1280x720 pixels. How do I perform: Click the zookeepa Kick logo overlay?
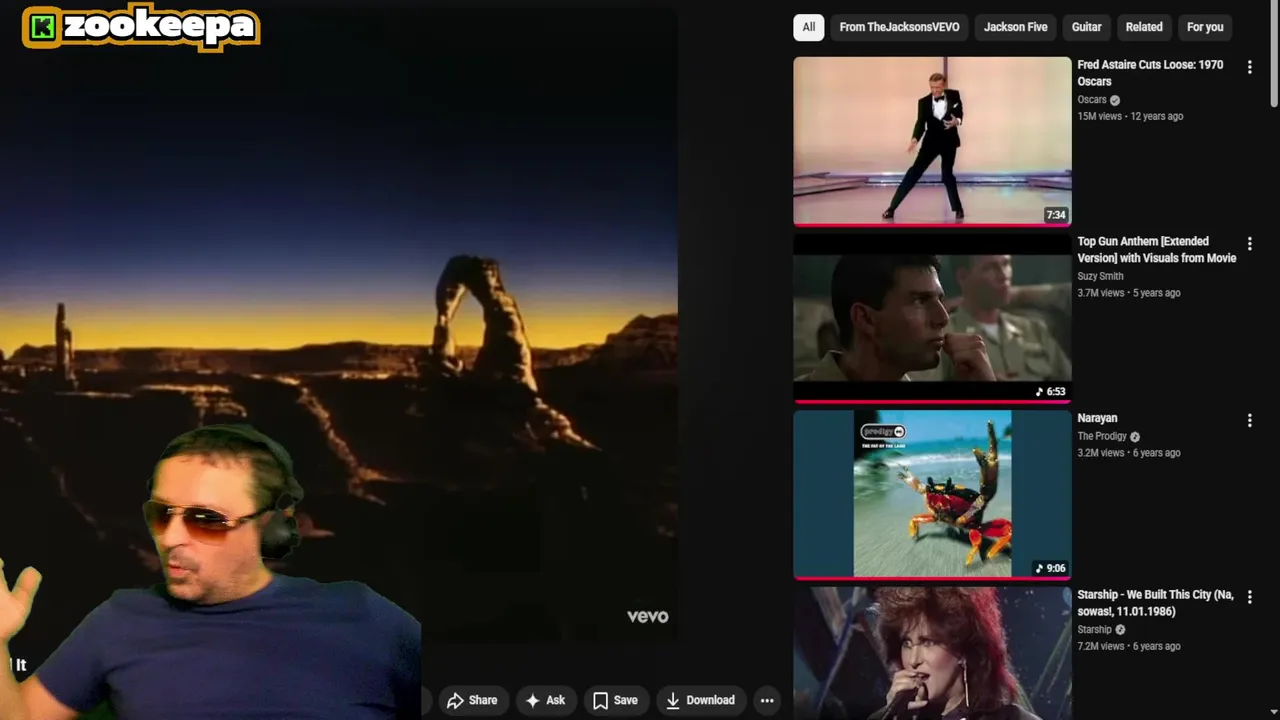pyautogui.click(x=141, y=27)
